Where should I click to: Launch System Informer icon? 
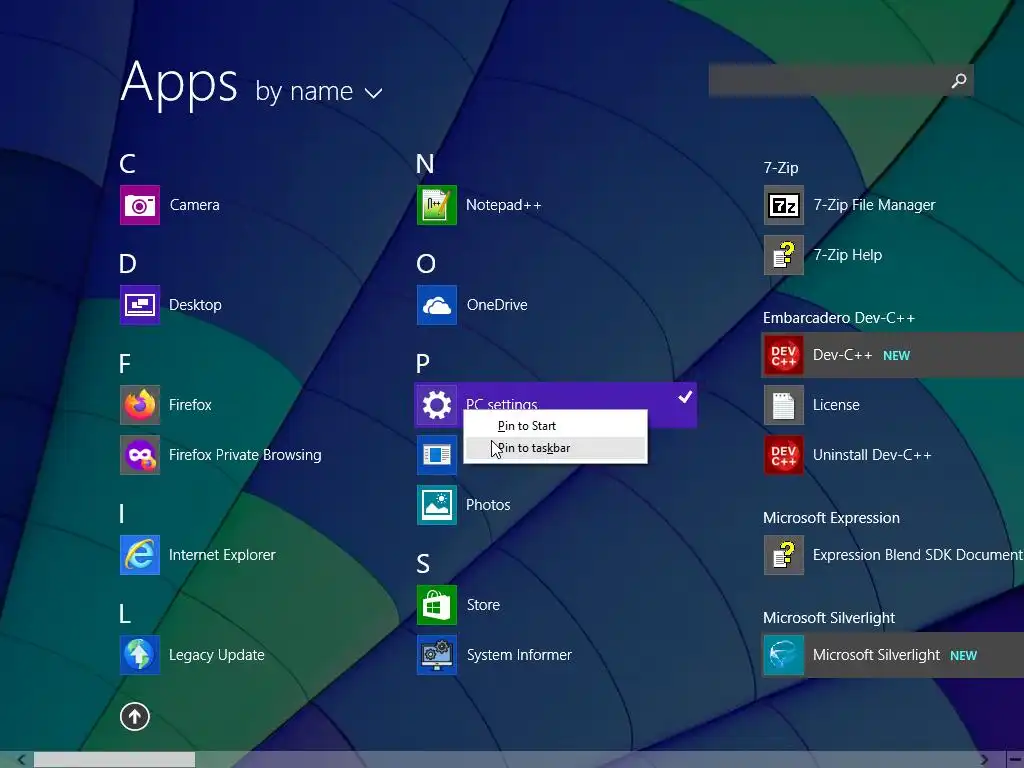pyautogui.click(x=437, y=655)
